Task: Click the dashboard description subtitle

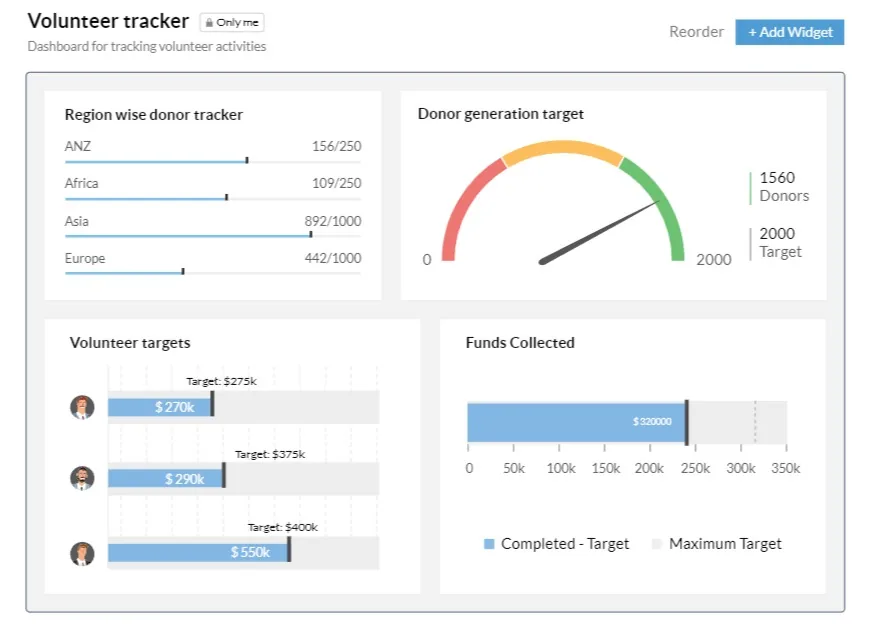Action: 147,47
